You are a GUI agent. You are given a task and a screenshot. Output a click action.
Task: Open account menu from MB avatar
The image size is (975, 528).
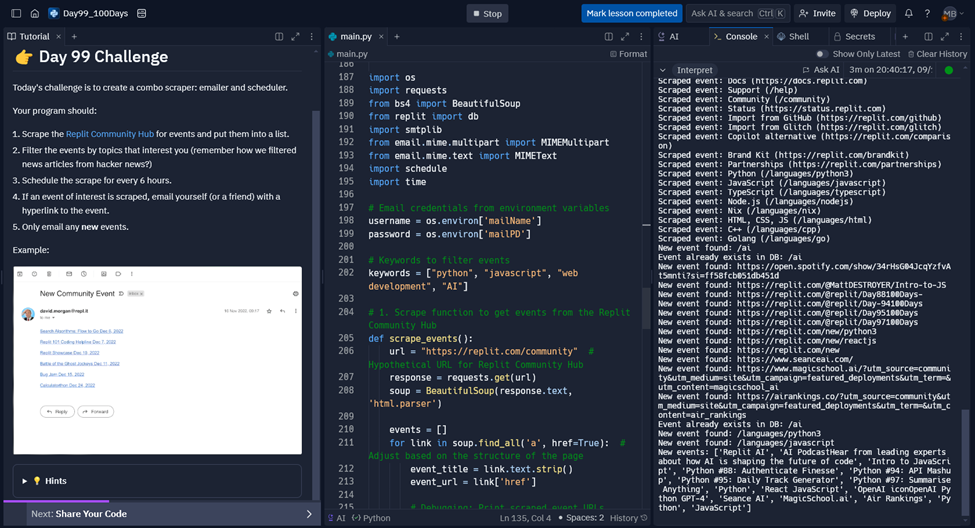click(953, 13)
